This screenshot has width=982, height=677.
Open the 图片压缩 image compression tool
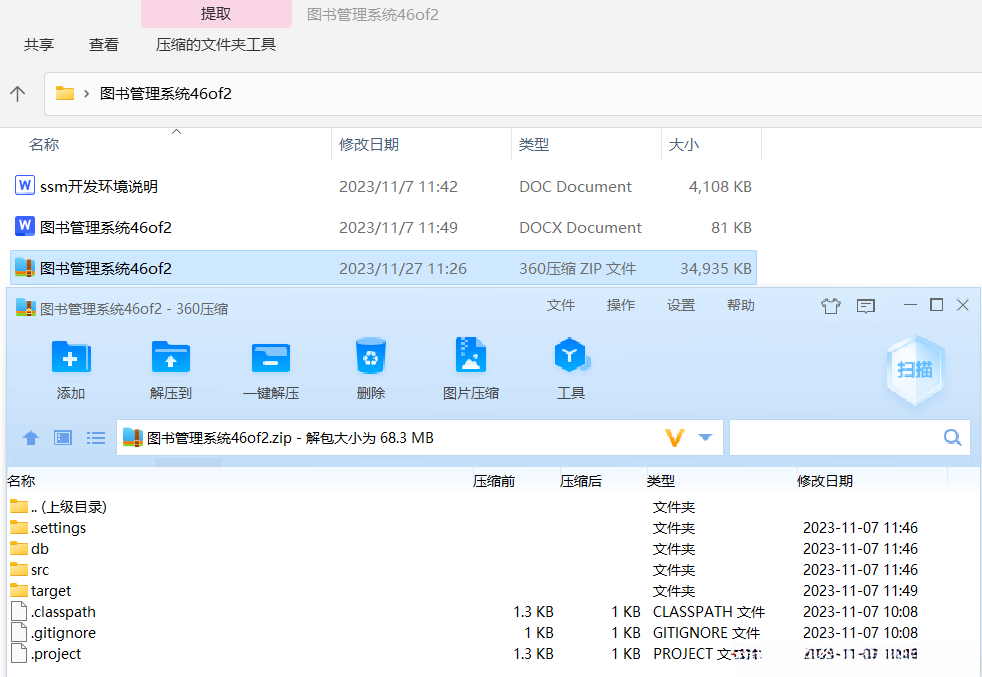(x=470, y=355)
